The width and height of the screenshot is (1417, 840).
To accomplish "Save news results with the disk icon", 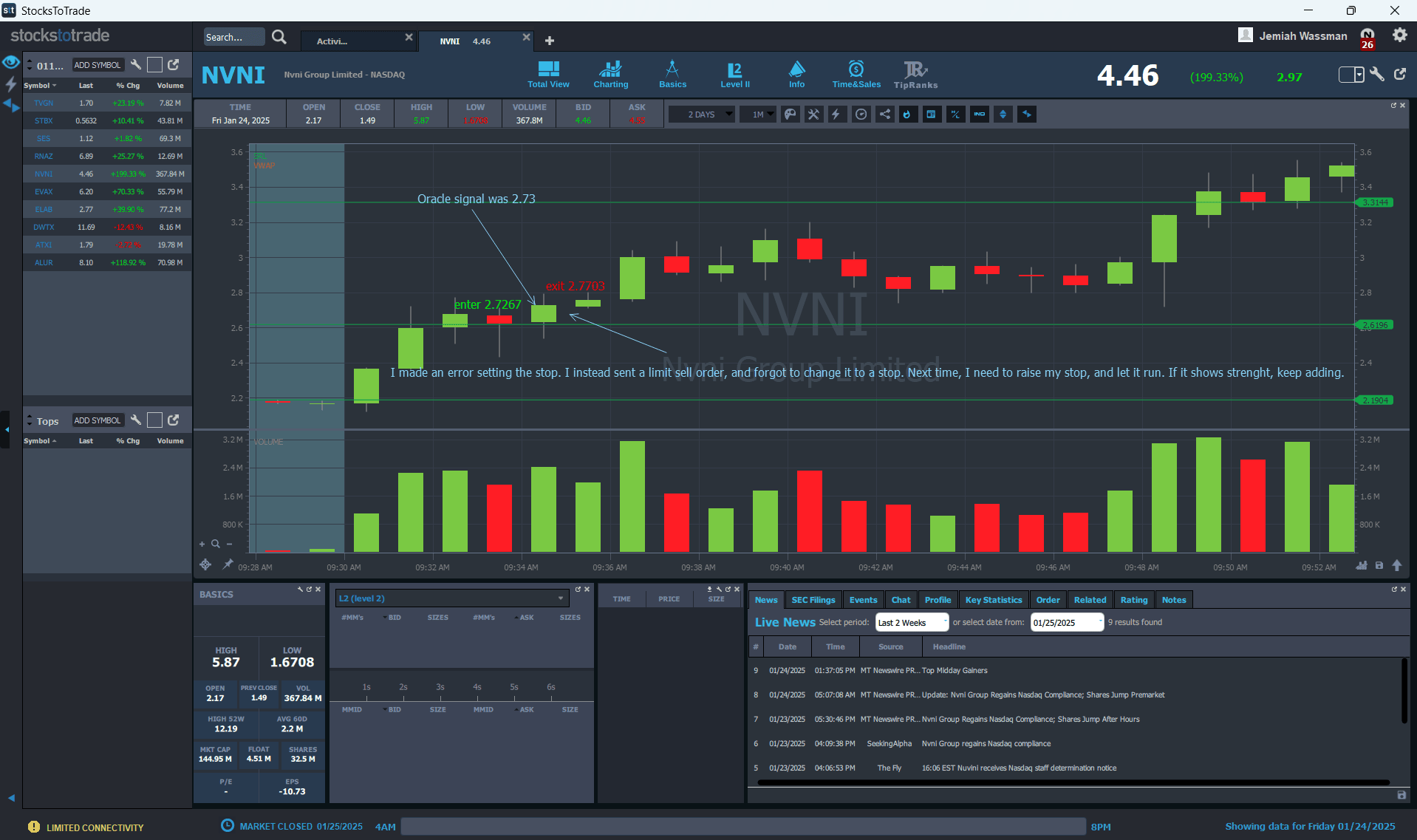I will 1401,795.
